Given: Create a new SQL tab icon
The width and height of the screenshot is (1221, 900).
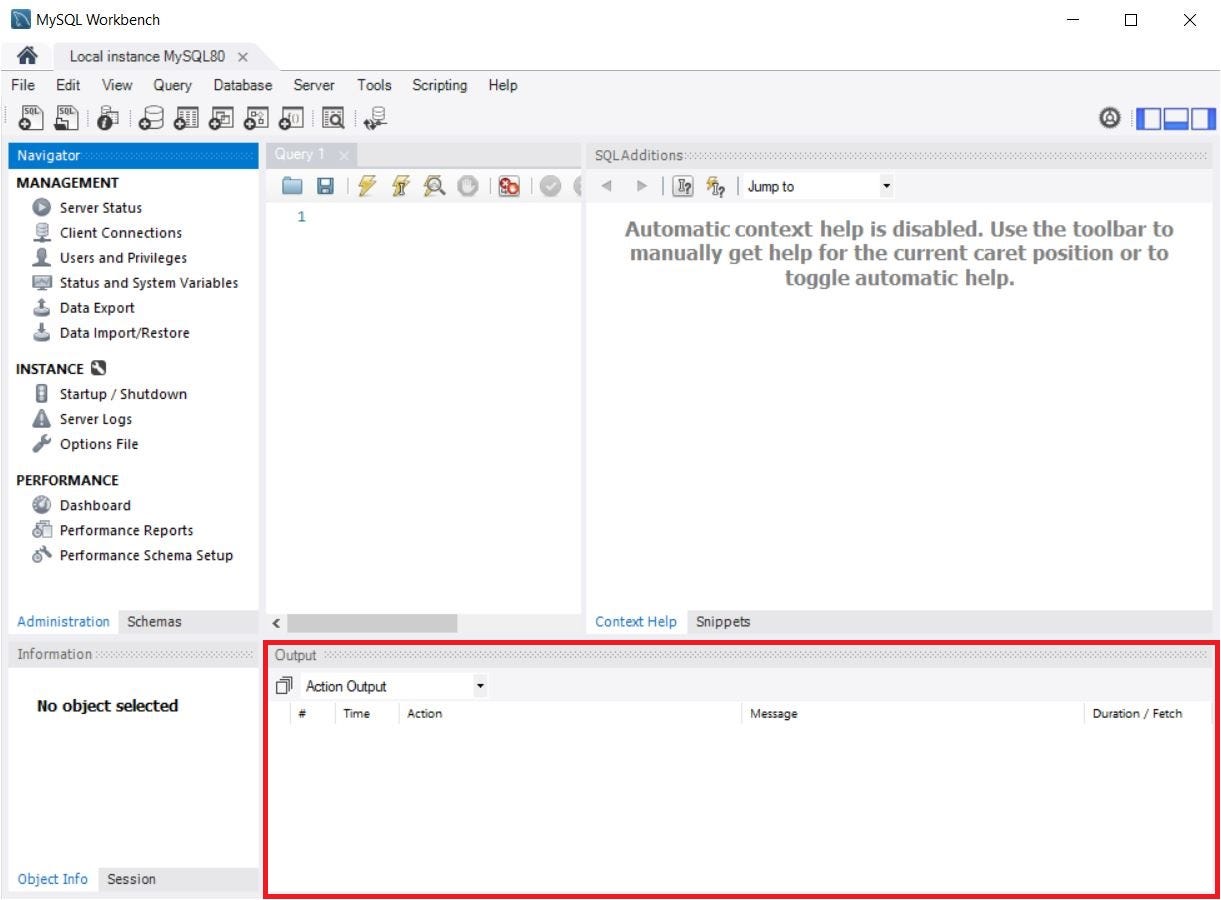Looking at the screenshot, I should [31, 118].
